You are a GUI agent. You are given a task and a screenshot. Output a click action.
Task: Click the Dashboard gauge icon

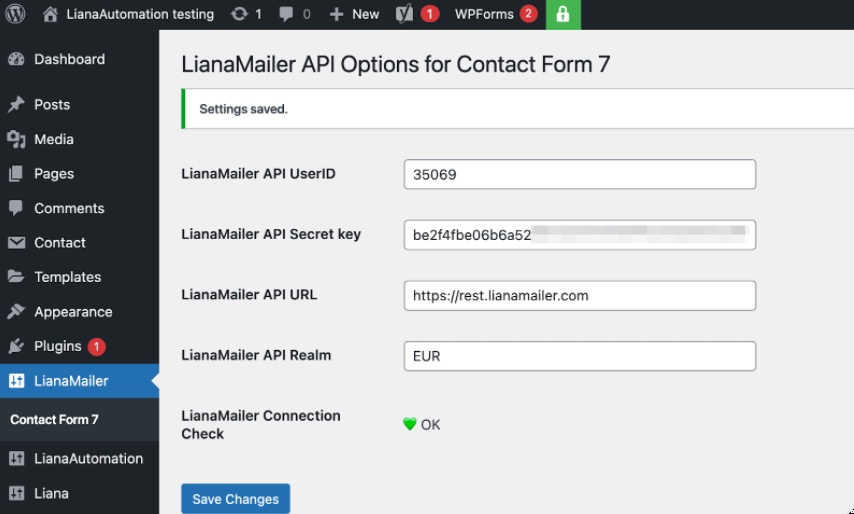click(x=16, y=59)
